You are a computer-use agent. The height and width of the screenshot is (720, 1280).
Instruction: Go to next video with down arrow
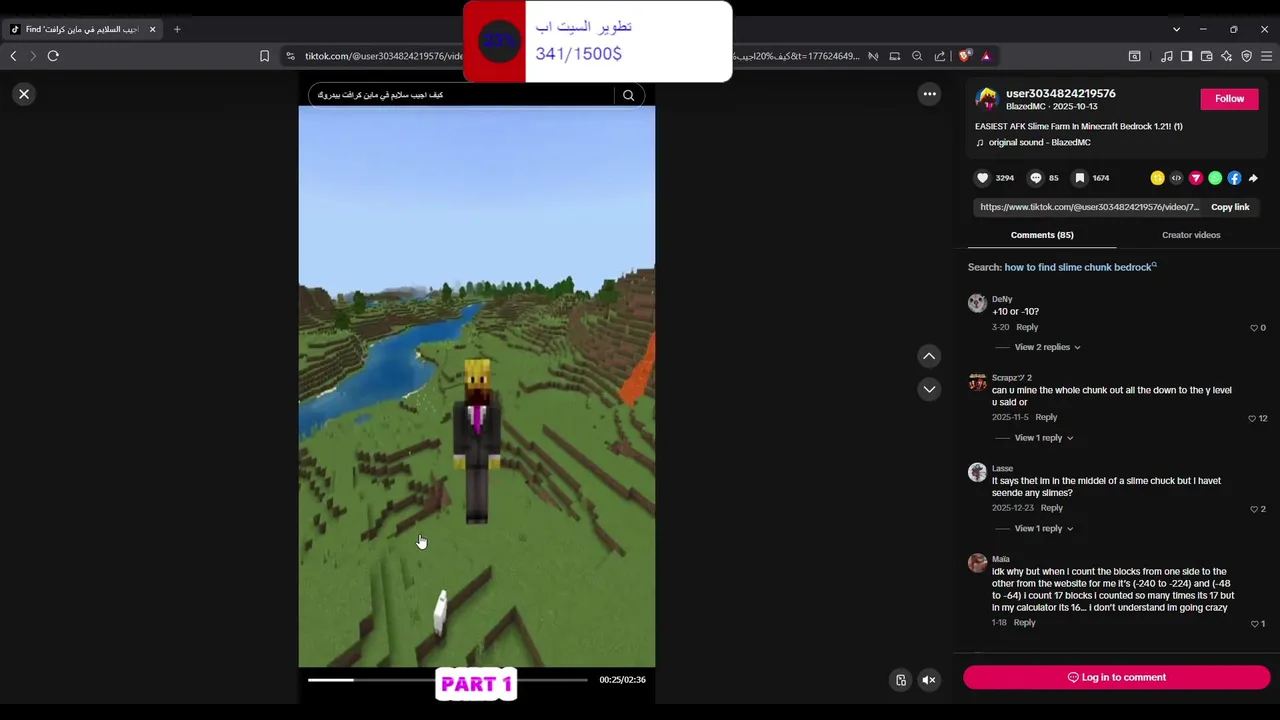point(929,389)
